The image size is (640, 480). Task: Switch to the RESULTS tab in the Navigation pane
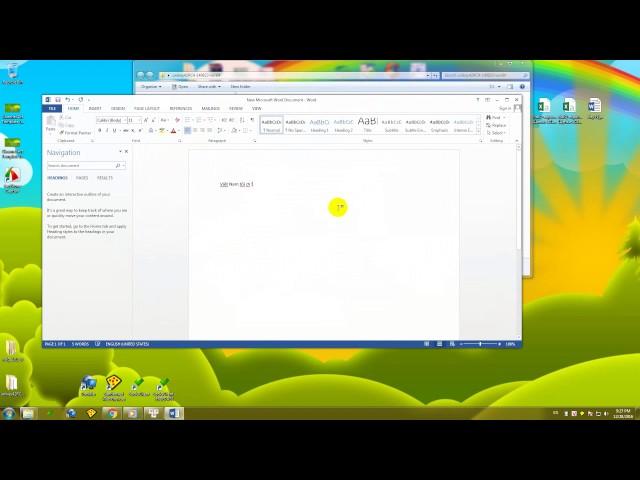coord(105,178)
